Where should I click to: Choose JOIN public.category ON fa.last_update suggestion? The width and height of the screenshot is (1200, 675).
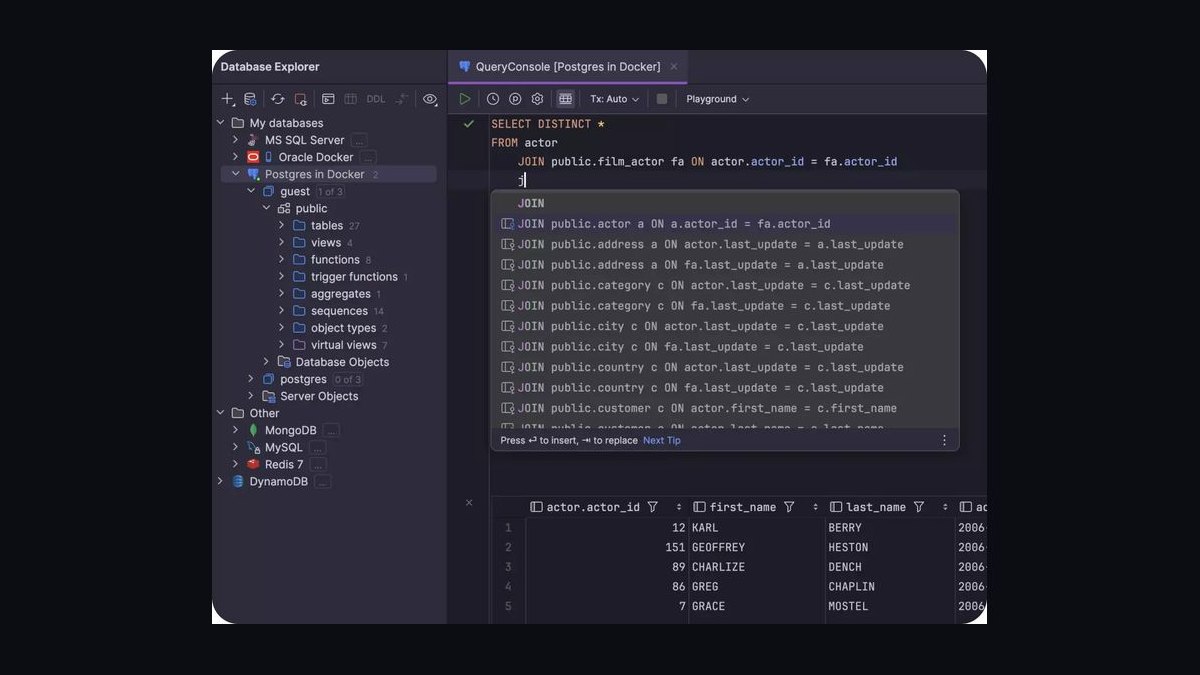coord(724,306)
